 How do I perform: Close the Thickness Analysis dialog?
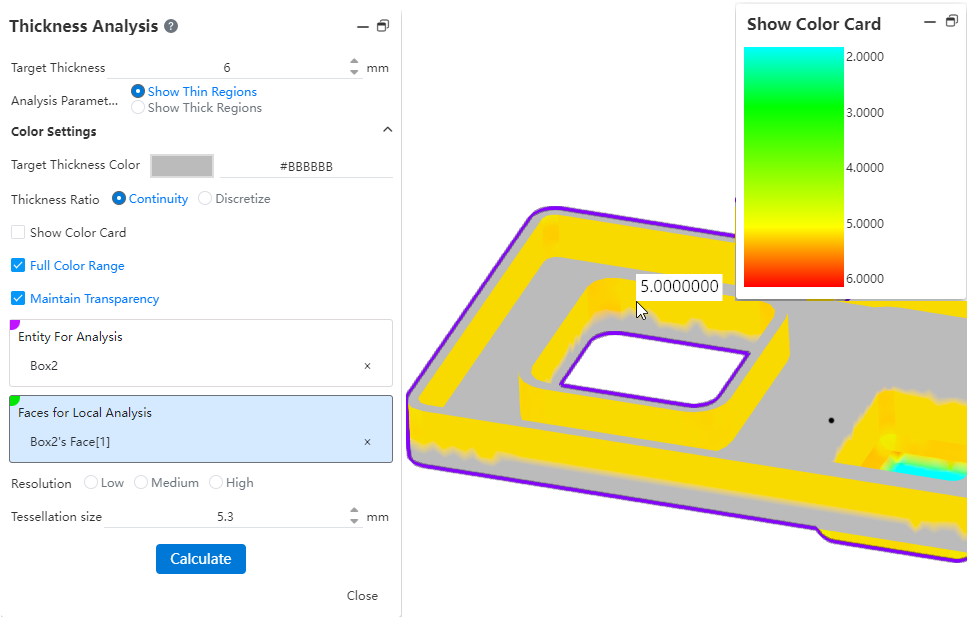[362, 595]
